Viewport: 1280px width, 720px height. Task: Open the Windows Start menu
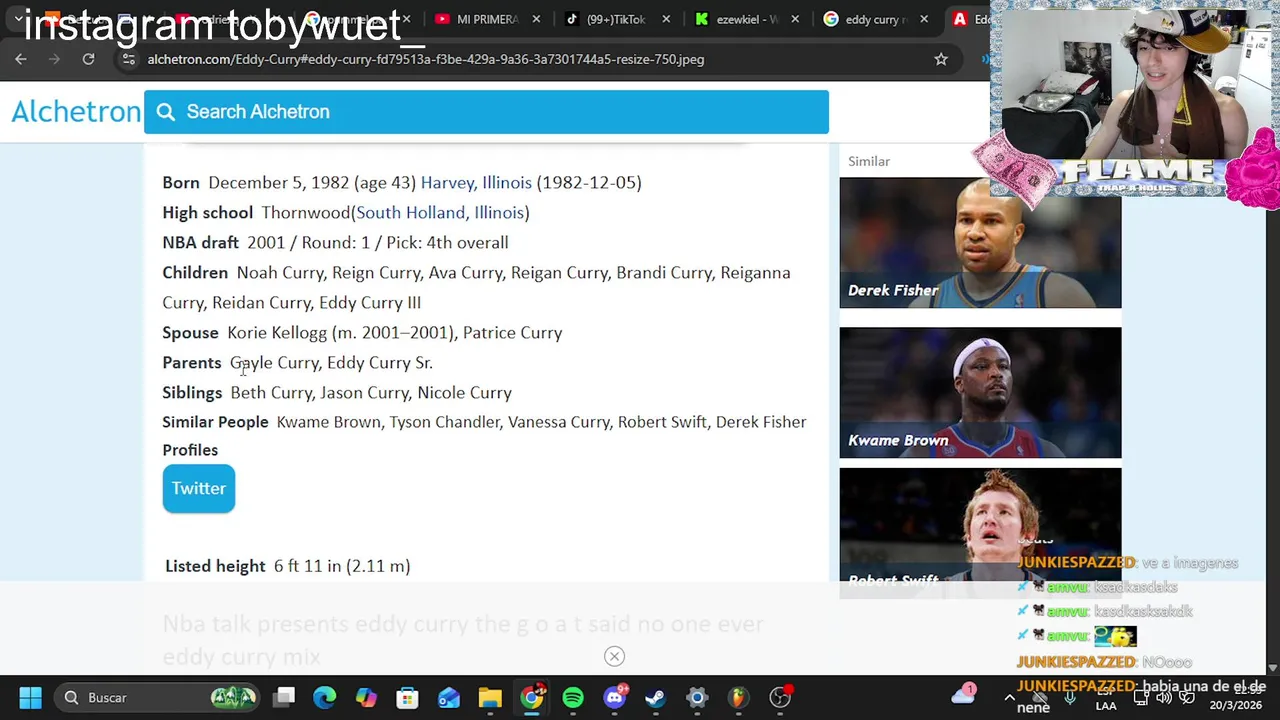coord(30,697)
